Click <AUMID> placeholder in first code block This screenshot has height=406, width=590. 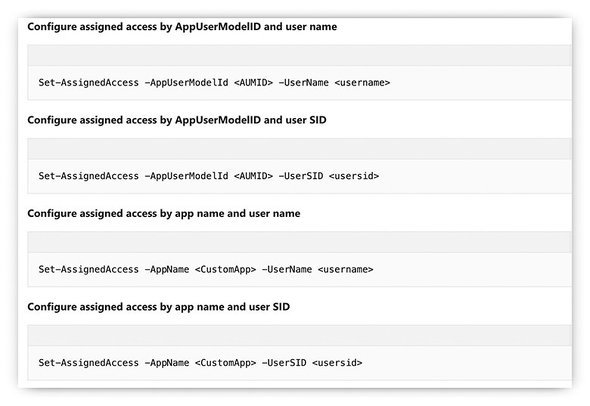tap(253, 83)
